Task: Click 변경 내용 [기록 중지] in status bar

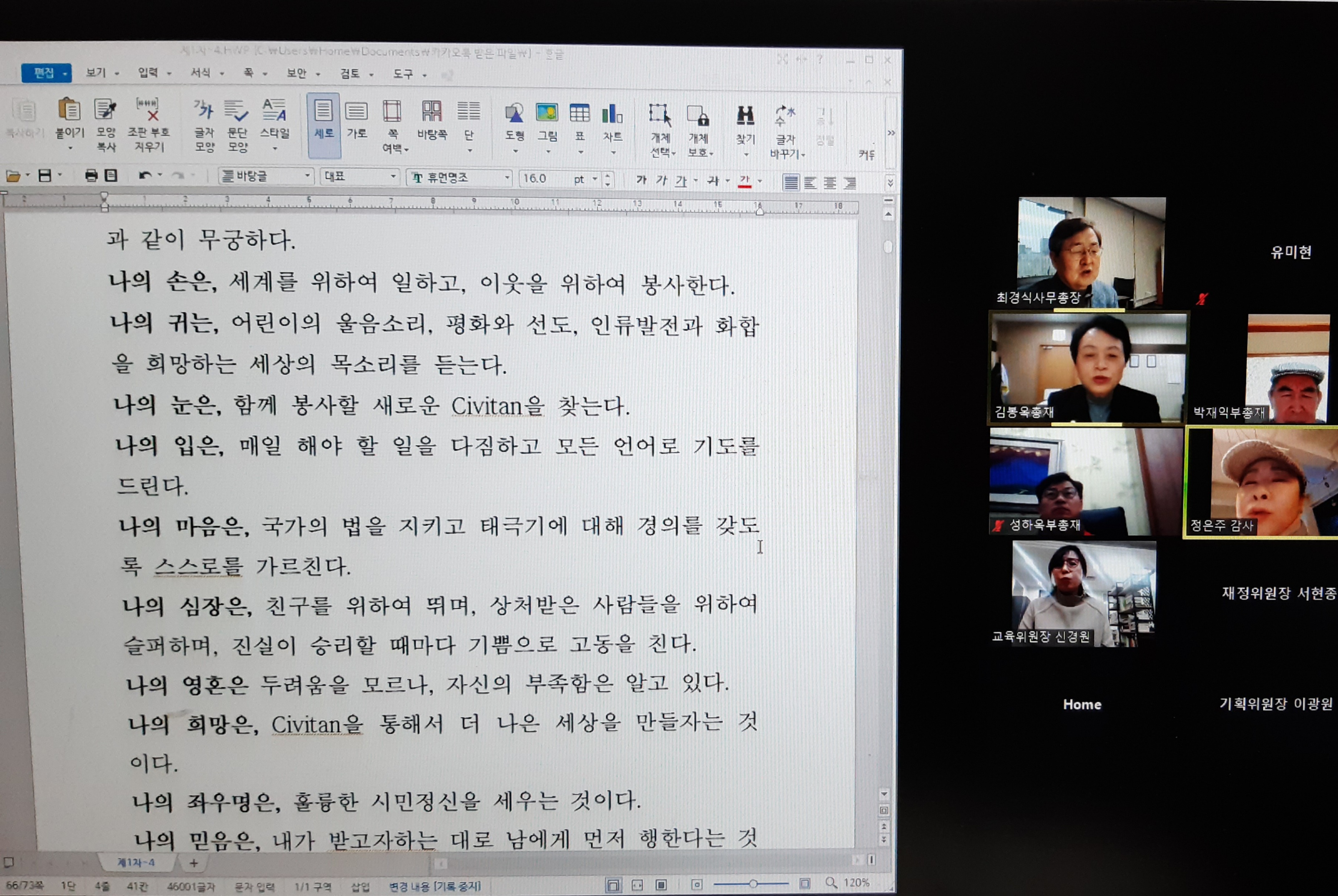Action: click(x=434, y=886)
